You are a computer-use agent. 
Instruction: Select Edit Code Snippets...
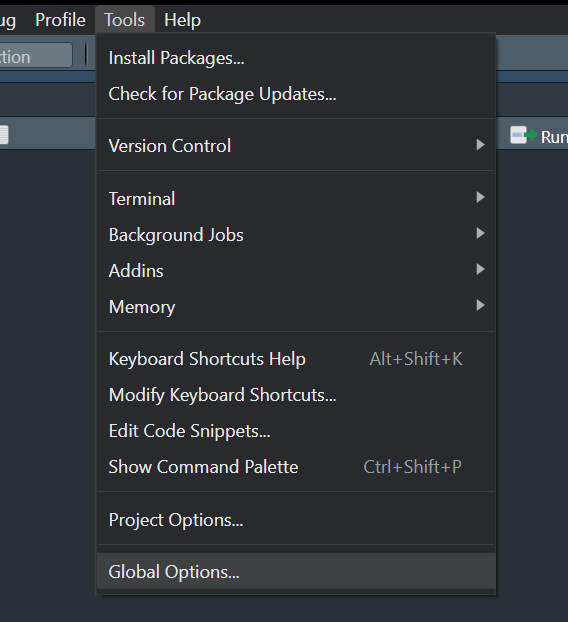click(x=296, y=431)
